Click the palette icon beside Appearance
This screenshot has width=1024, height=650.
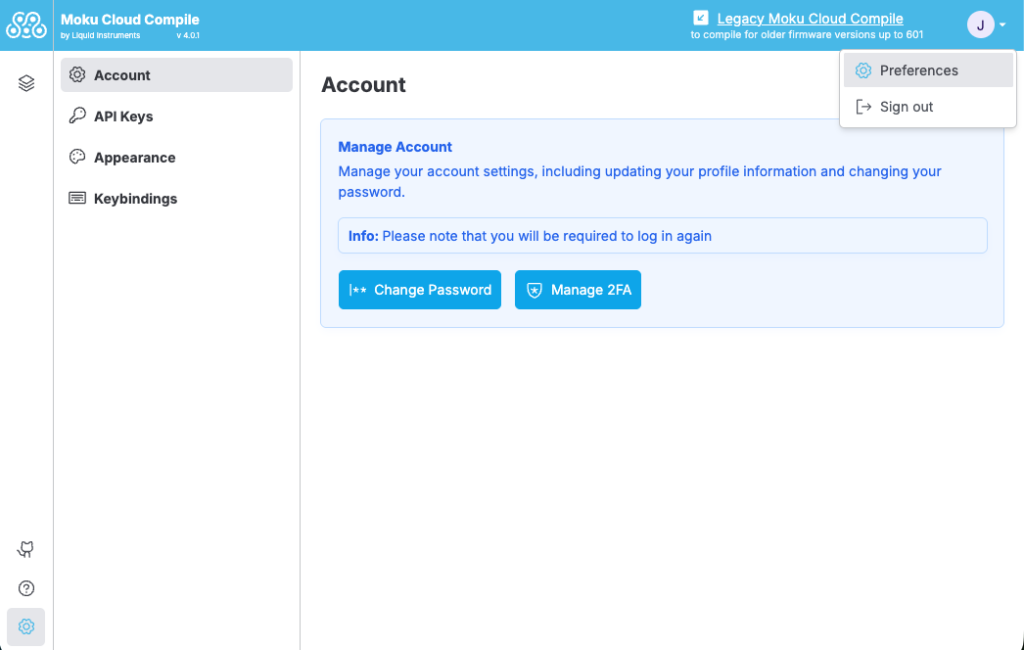tap(77, 157)
